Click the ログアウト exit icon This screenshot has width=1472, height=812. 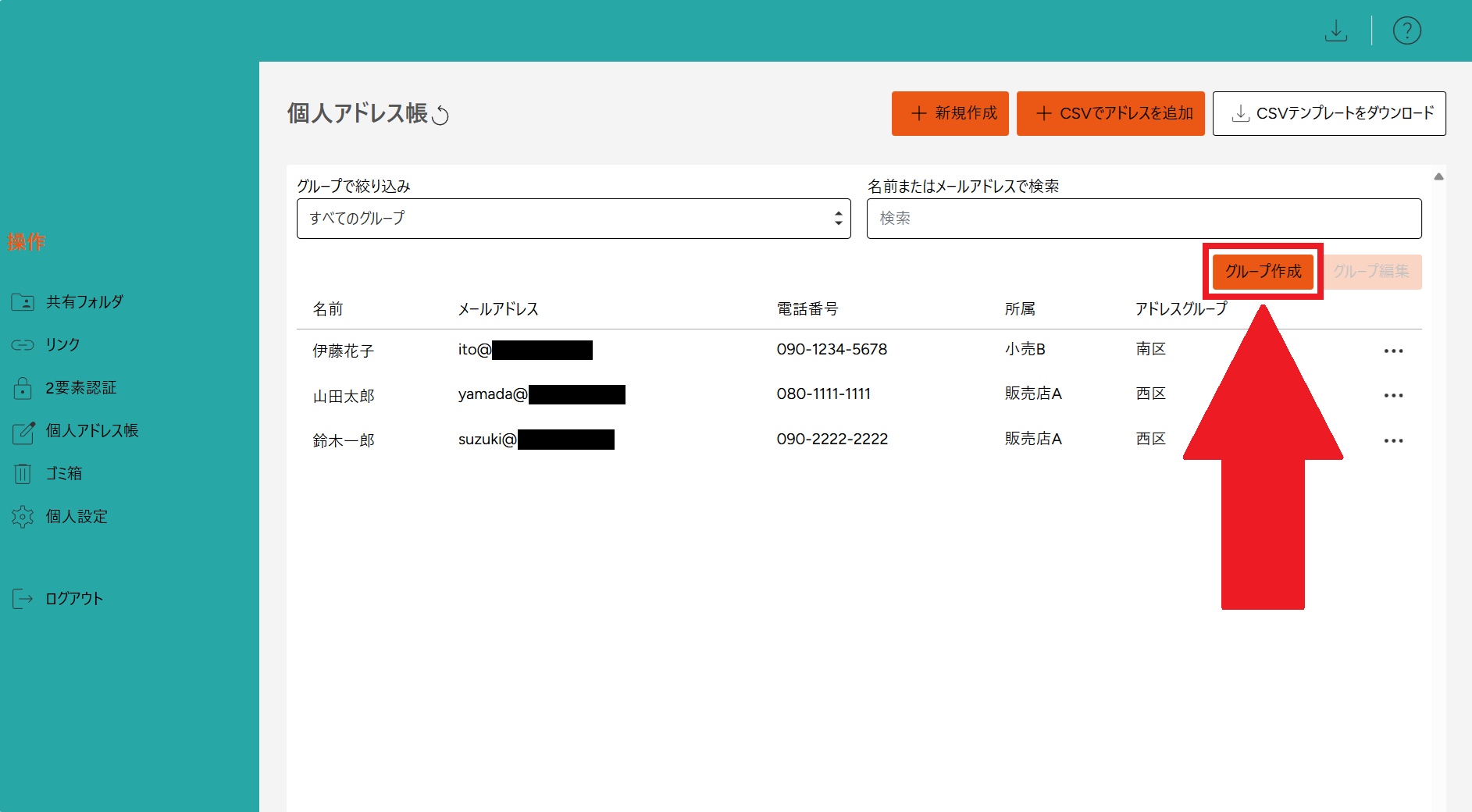(23, 599)
